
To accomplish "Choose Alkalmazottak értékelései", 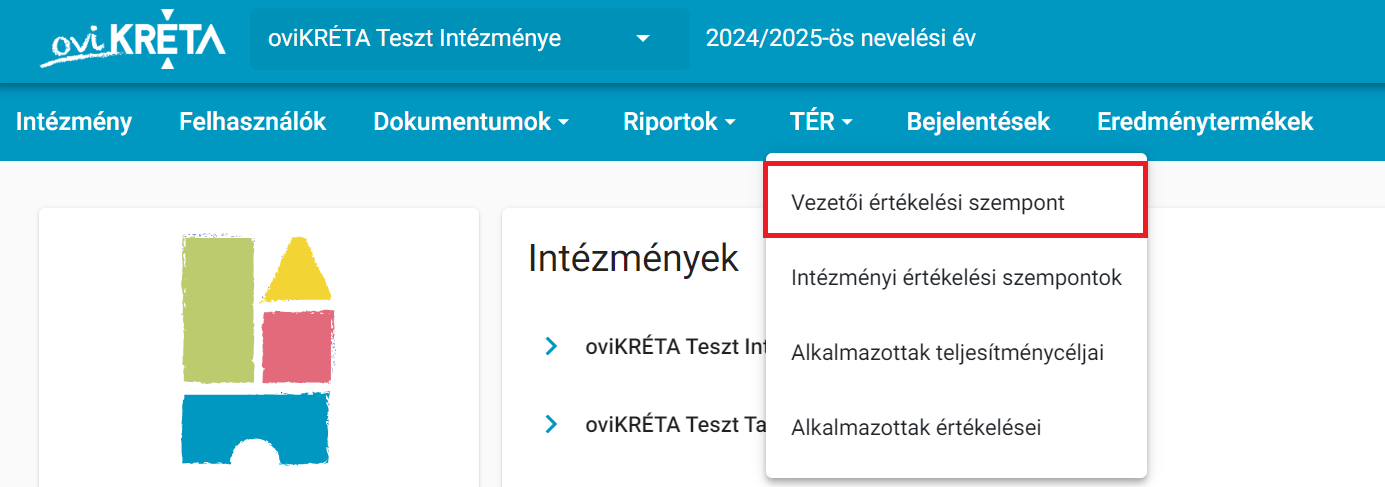I will tap(956, 428).
